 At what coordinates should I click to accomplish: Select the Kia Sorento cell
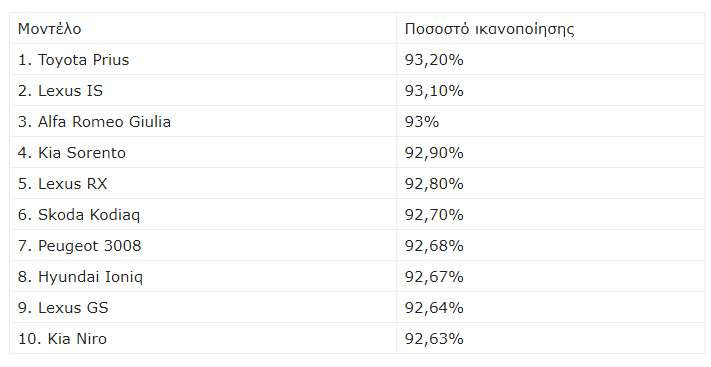click(203, 152)
